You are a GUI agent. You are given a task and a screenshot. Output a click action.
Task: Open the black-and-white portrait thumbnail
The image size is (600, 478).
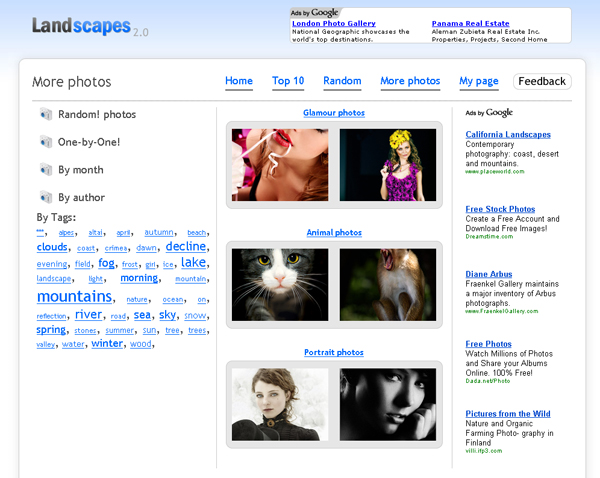pyautogui.click(x=388, y=404)
